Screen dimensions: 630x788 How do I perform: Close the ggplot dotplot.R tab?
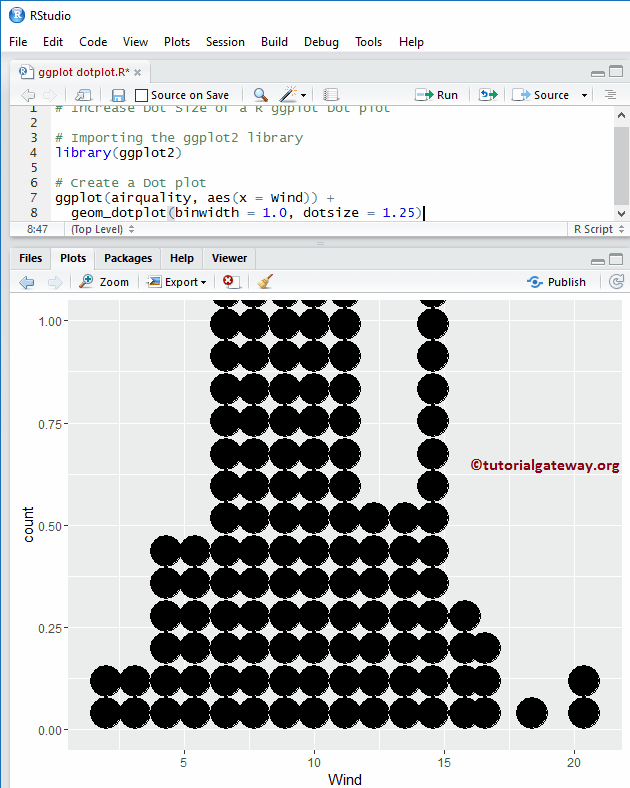point(138,73)
